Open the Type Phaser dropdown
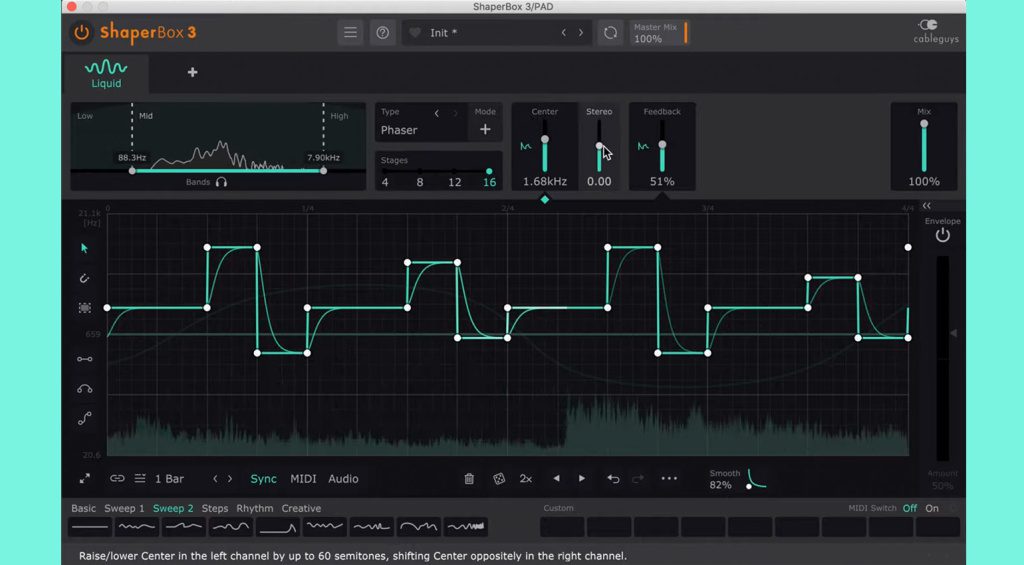The image size is (1024, 565). tap(400, 130)
